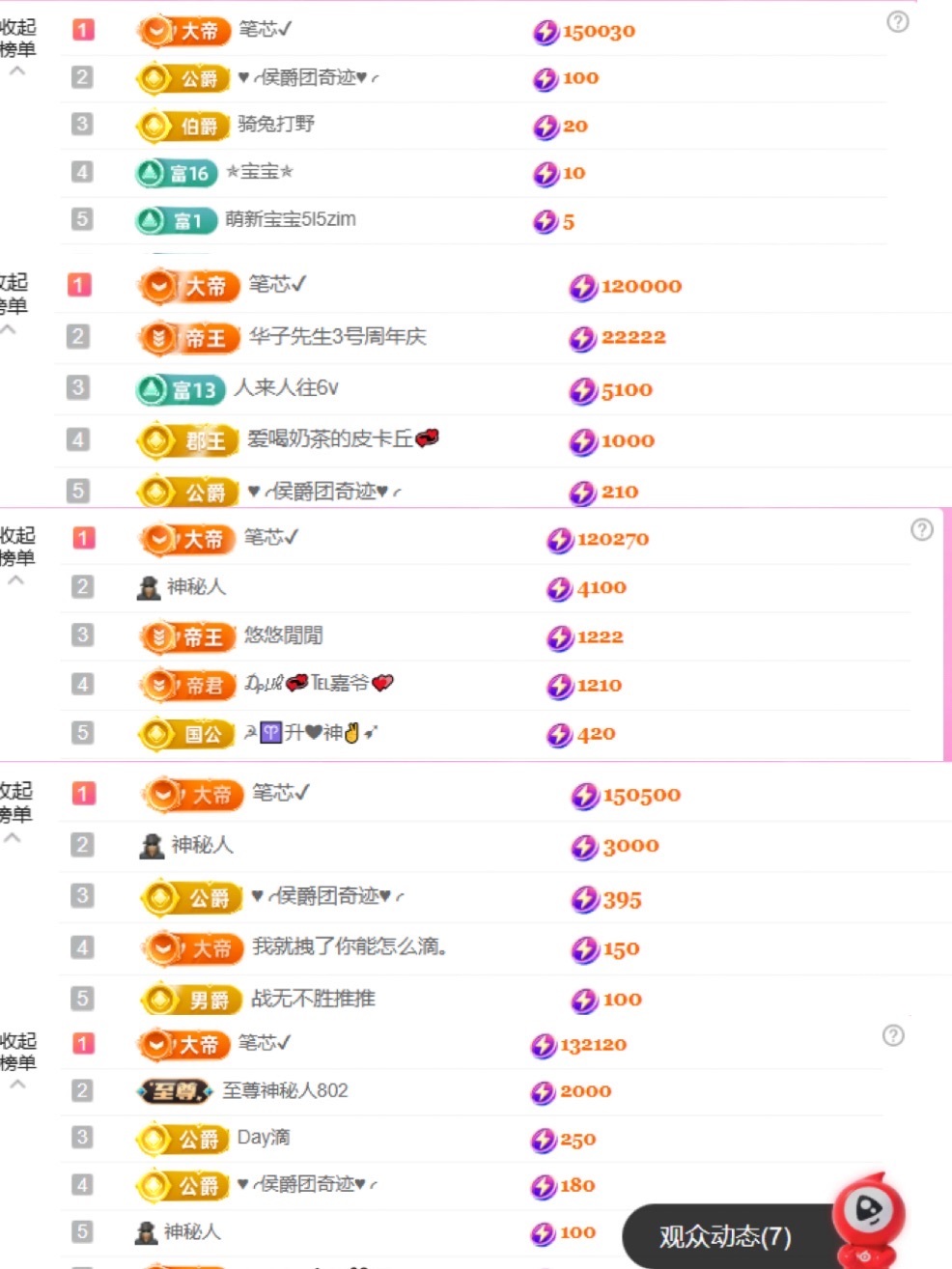This screenshot has width=952, height=1269.
Task: Tap the red mascot icon
Action: pyautogui.click(x=867, y=1214)
